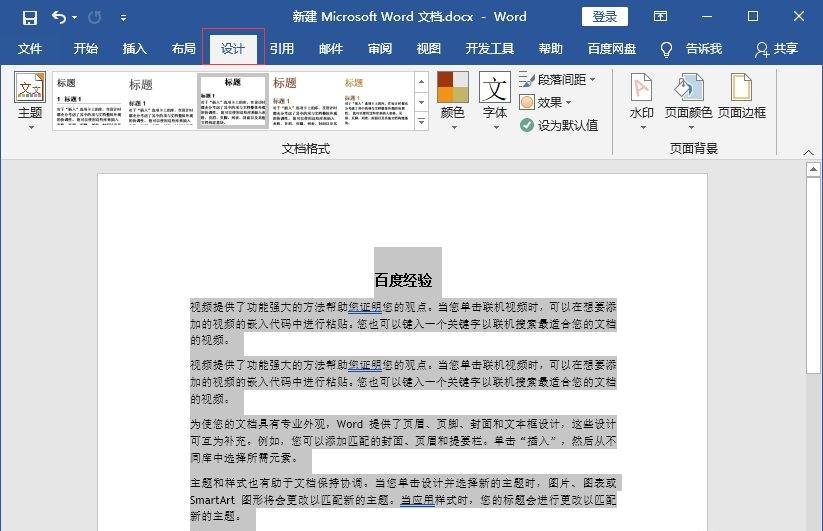Viewport: 823px width, 531px height.
Task: Apply the highlighted centered-title style thumbnail
Action: click(x=233, y=101)
